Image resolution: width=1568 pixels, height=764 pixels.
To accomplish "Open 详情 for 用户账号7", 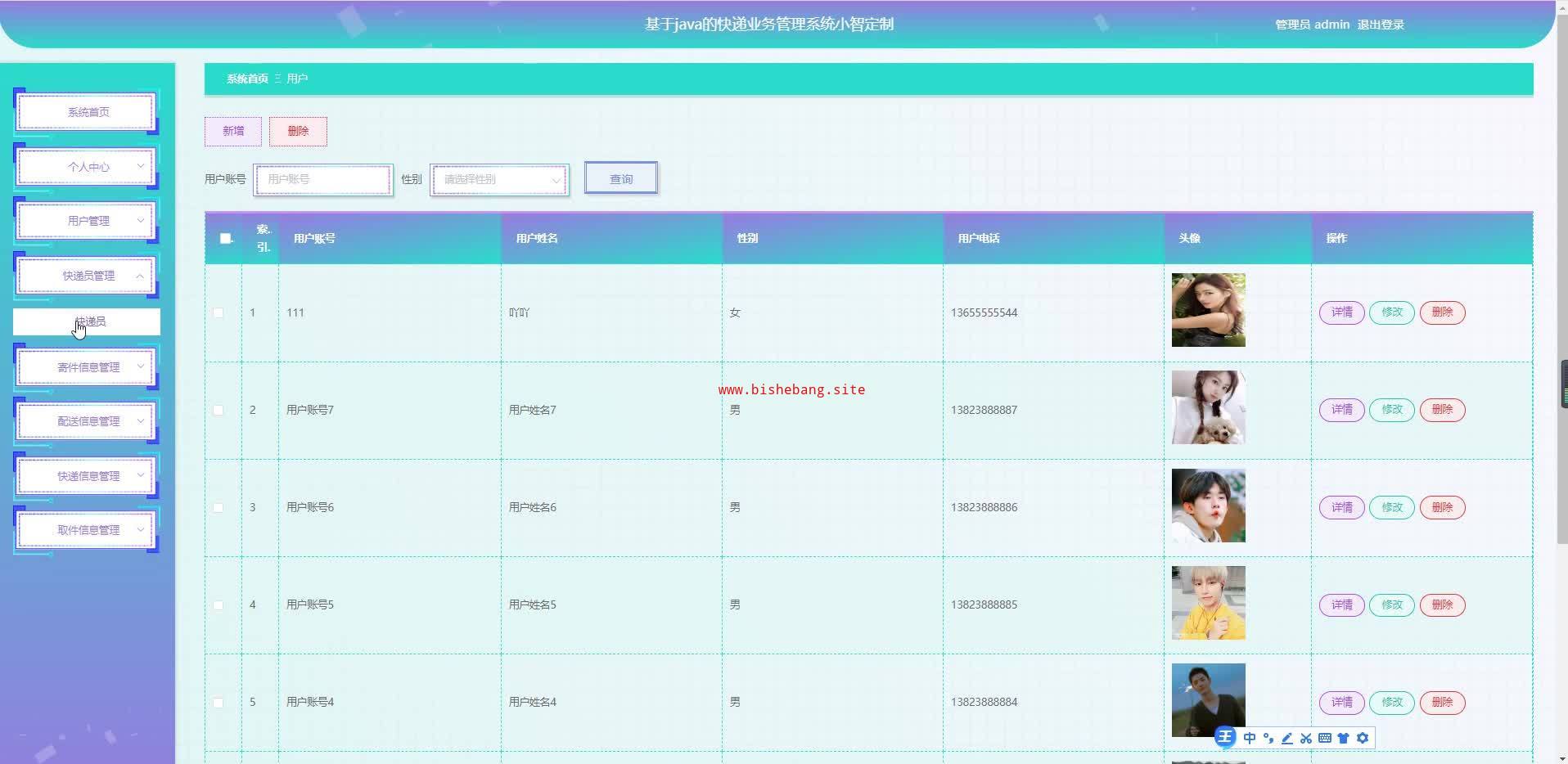I will tap(1342, 410).
